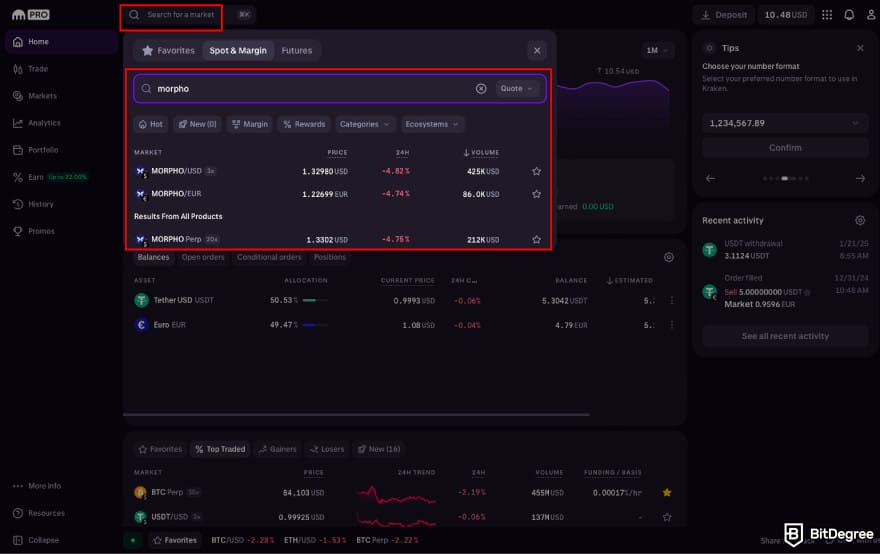Toggle the New (0) filter chip

(197, 124)
